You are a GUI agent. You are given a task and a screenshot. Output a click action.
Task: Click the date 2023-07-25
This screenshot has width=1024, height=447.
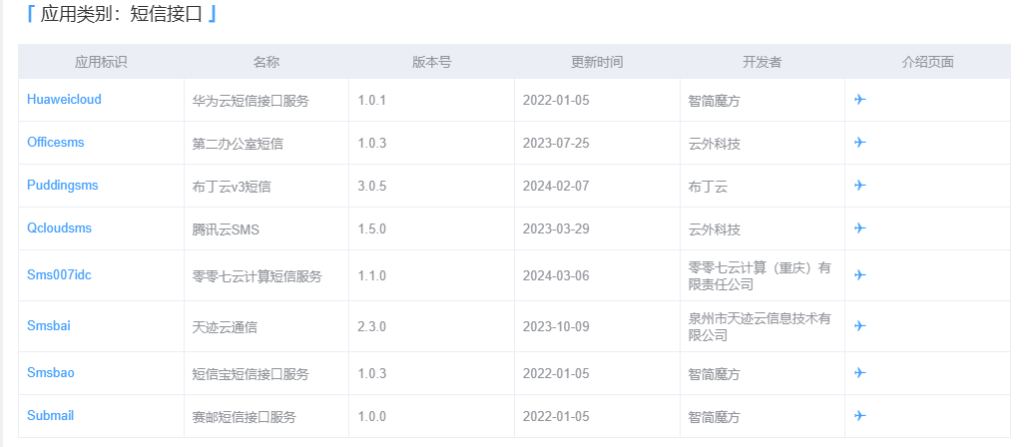(x=556, y=144)
